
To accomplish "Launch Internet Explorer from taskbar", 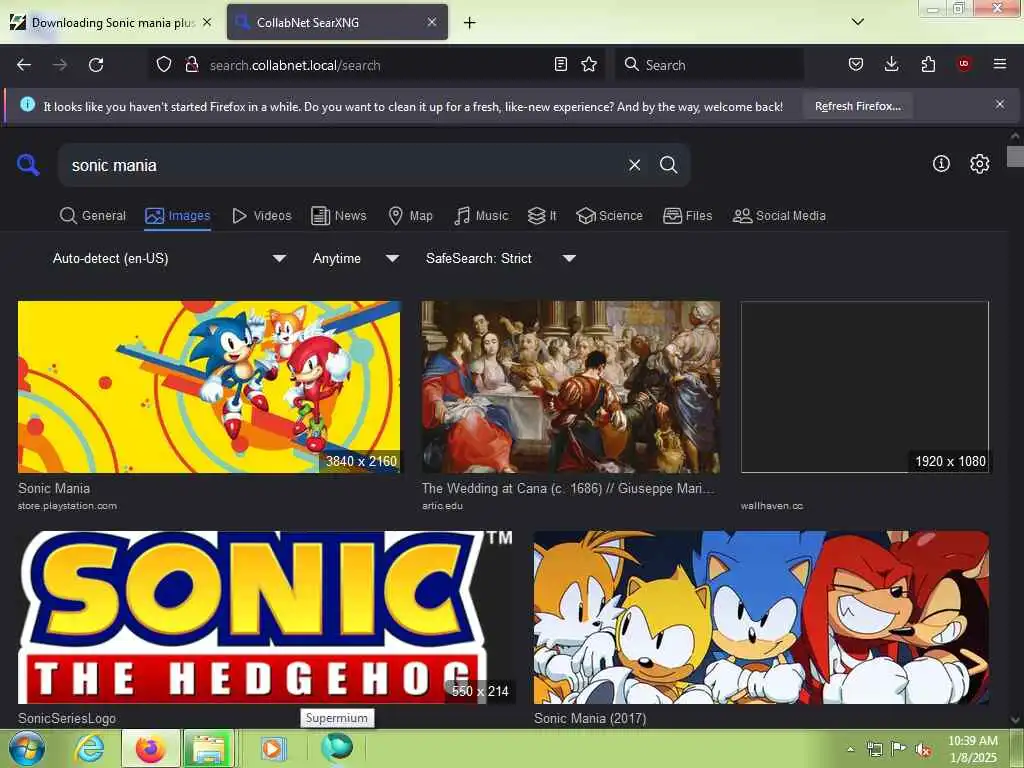I will pyautogui.click(x=89, y=748).
